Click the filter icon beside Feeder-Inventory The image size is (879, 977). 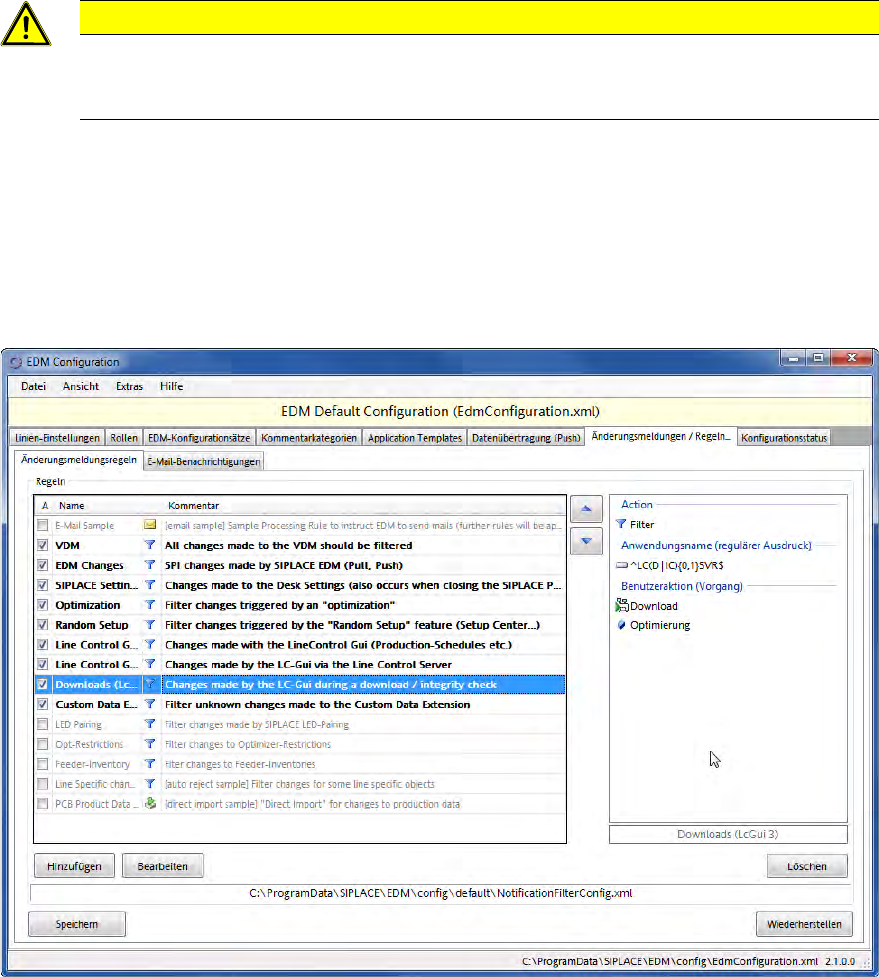(x=150, y=764)
